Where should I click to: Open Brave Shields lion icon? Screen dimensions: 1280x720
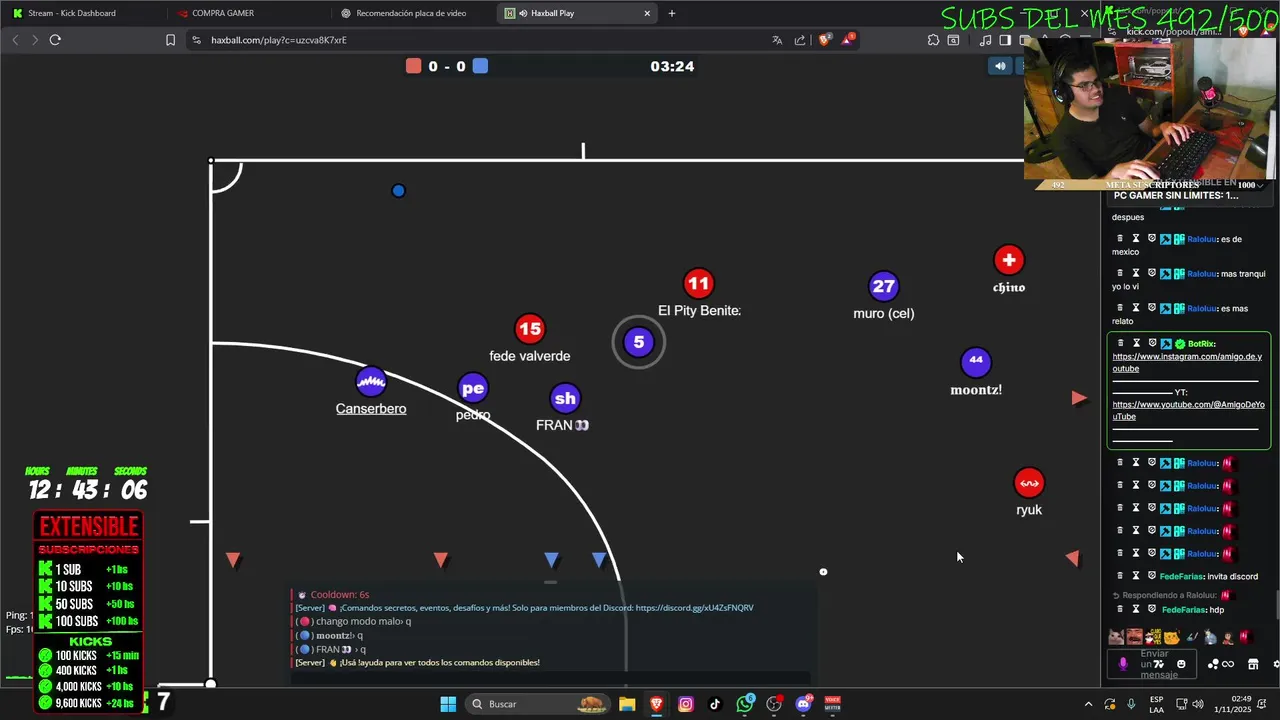pos(824,40)
